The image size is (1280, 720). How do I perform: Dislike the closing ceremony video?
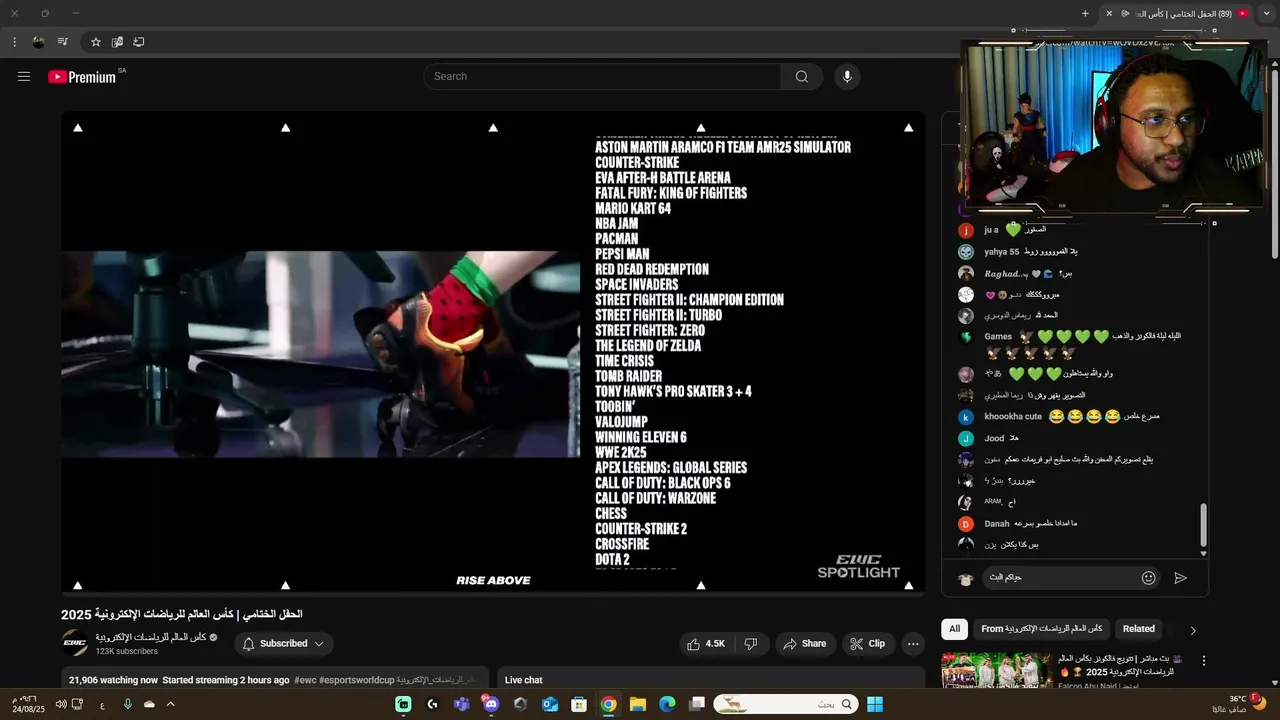click(x=751, y=644)
